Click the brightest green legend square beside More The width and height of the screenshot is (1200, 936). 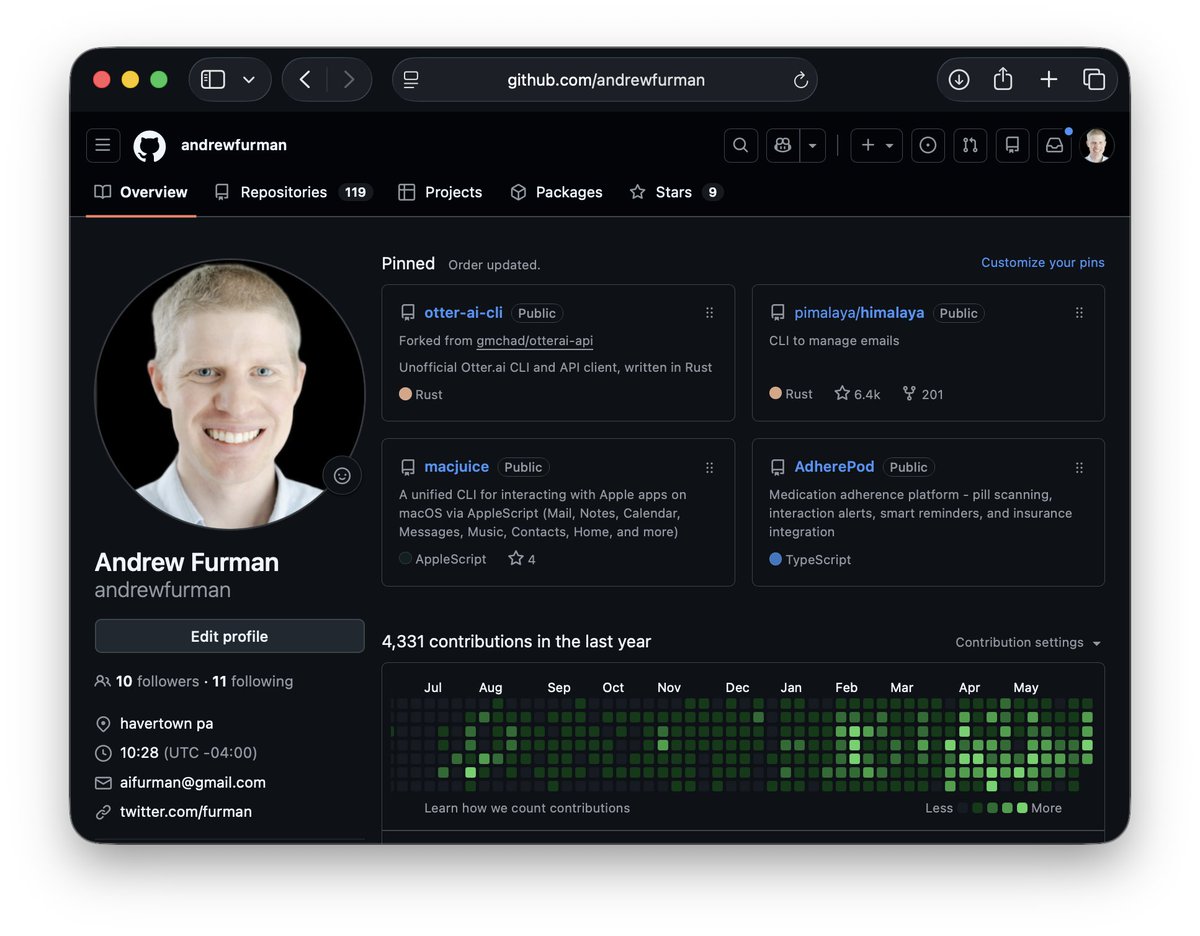tap(1022, 808)
